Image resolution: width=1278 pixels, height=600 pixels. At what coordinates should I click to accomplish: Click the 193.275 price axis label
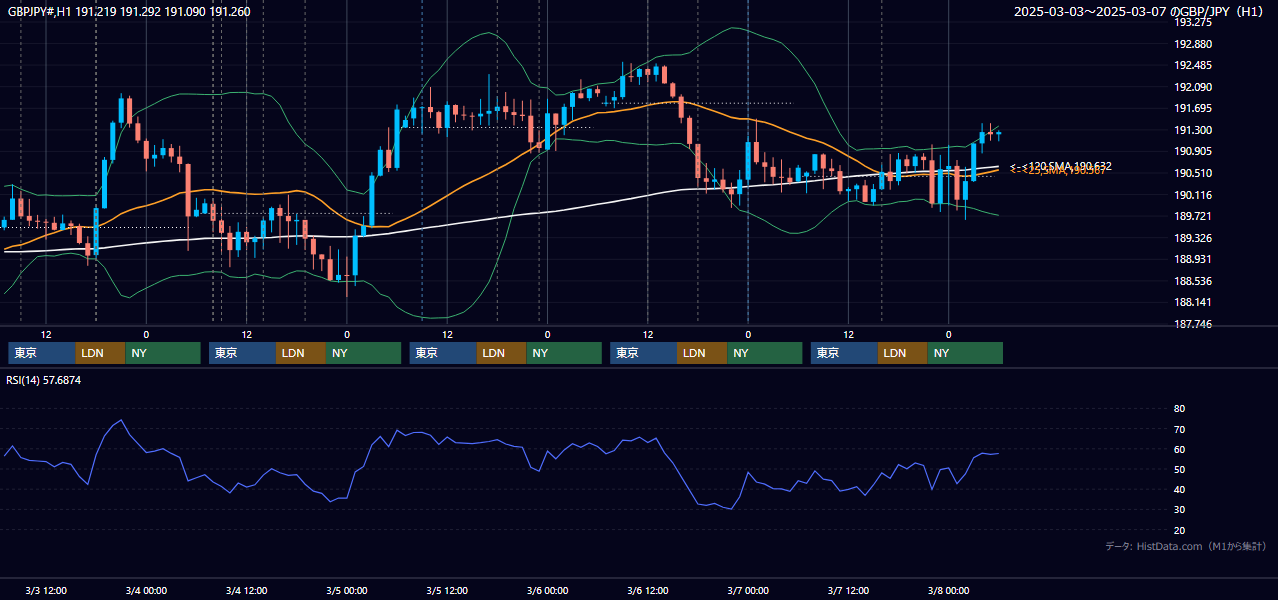[1193, 22]
